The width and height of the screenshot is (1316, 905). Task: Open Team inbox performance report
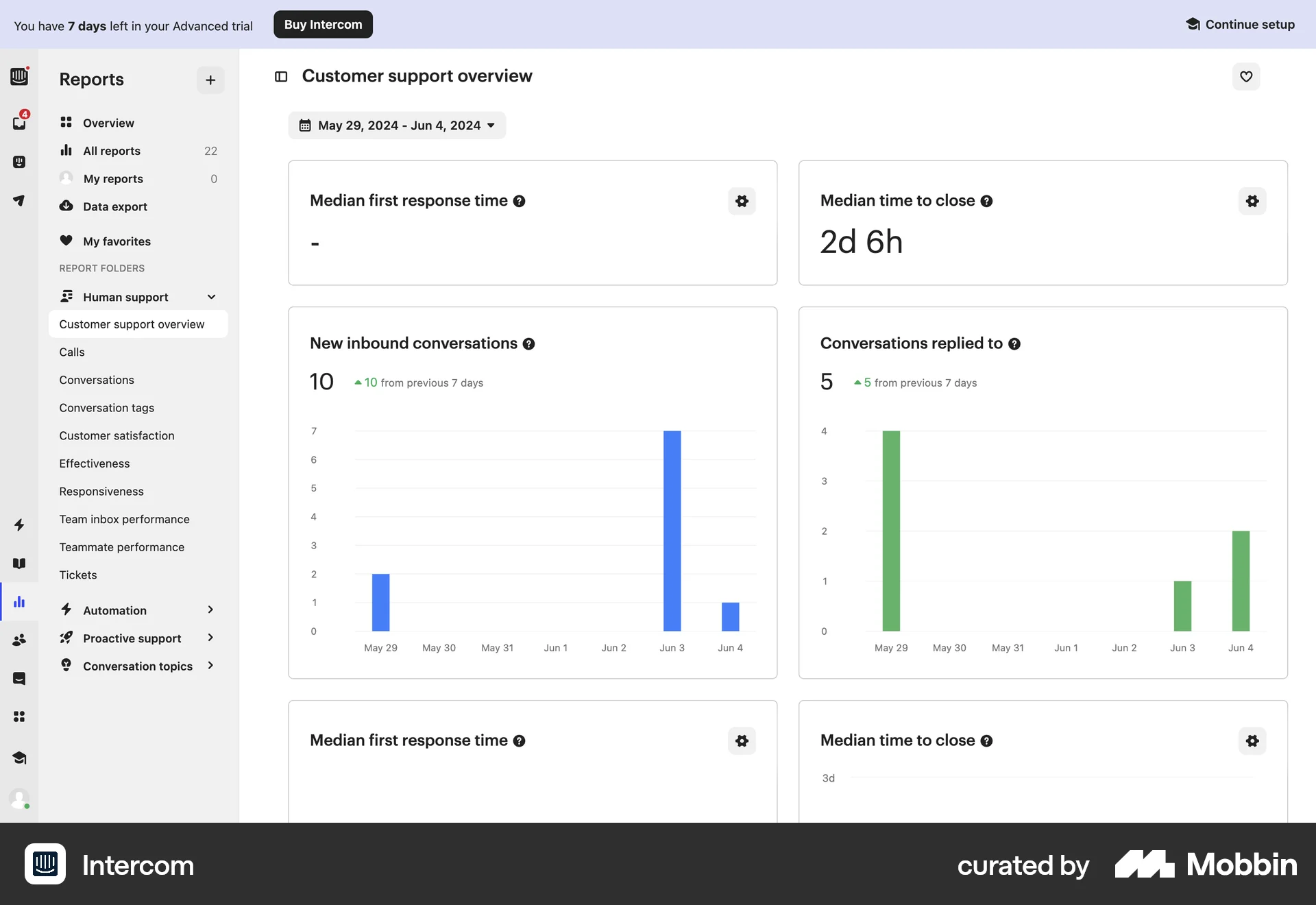coord(124,519)
